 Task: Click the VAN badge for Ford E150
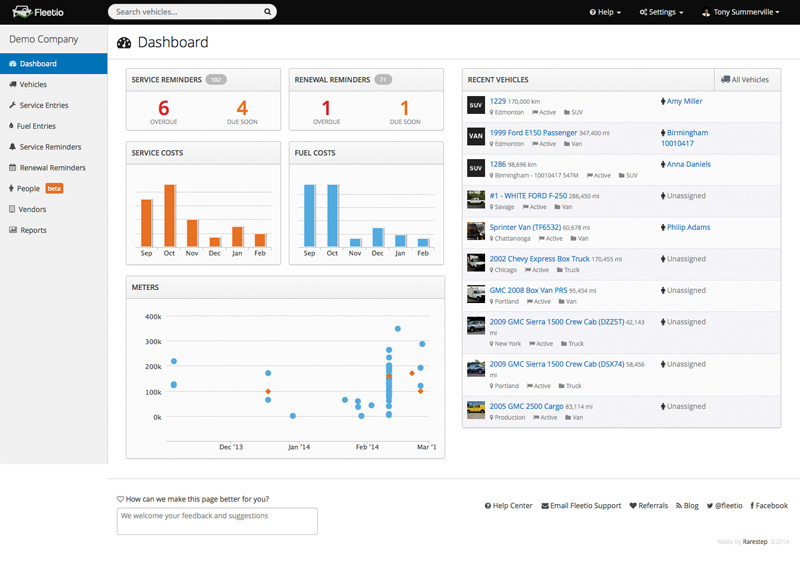(x=476, y=136)
